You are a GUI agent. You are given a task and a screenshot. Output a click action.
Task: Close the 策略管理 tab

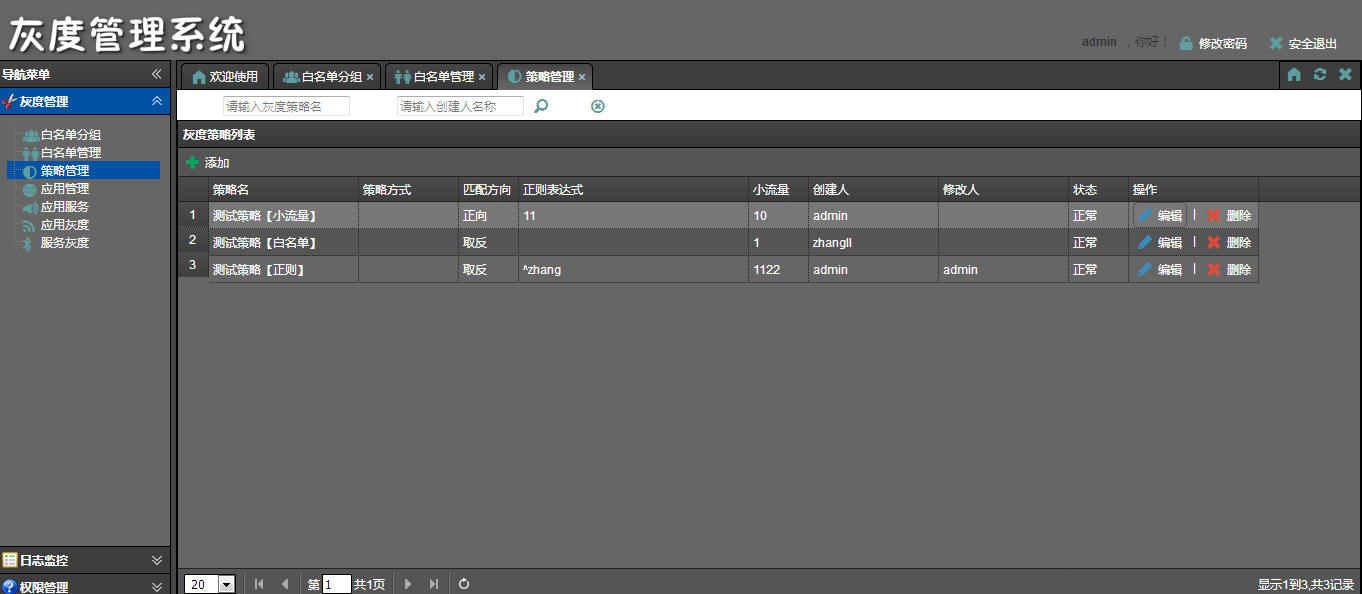582,77
